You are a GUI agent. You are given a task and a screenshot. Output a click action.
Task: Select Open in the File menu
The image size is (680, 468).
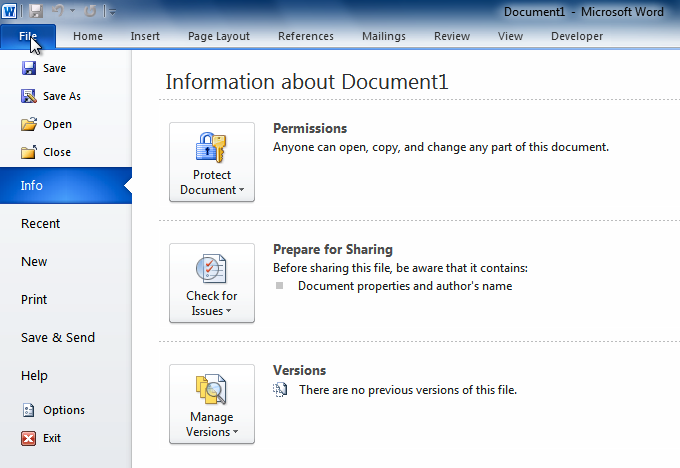pyautogui.click(x=57, y=124)
